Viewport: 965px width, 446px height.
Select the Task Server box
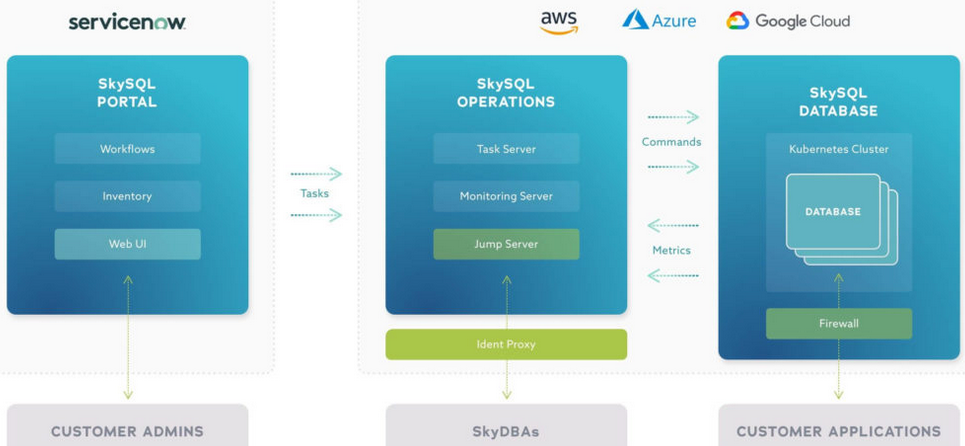[x=507, y=149]
